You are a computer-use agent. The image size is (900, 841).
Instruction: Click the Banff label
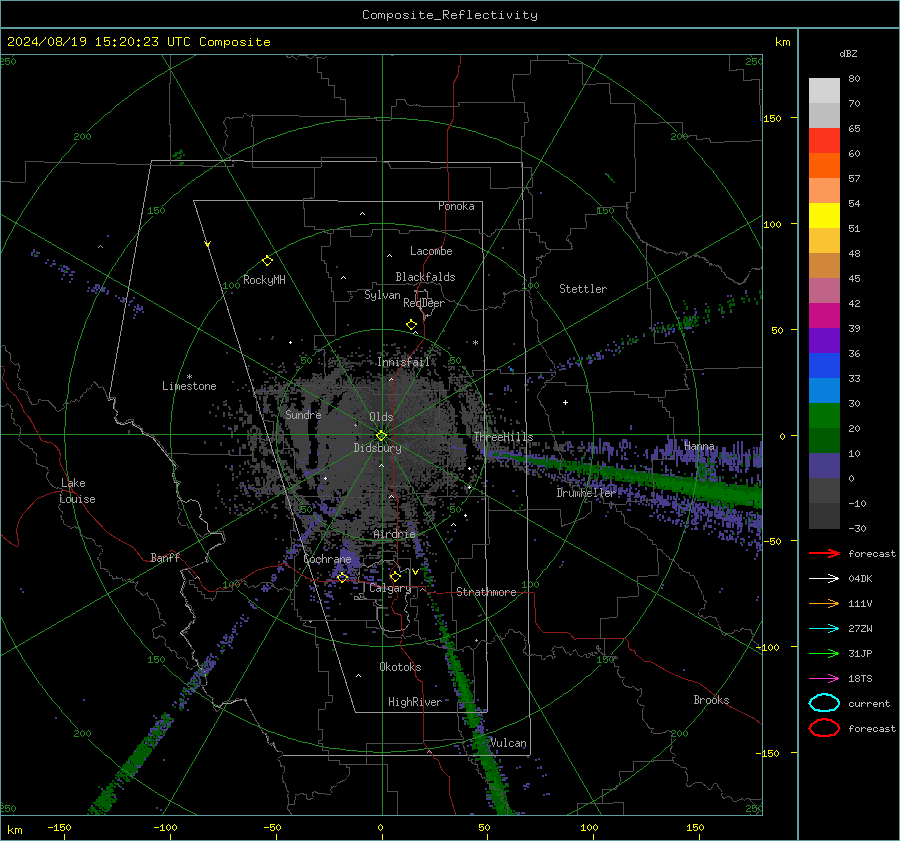pyautogui.click(x=165, y=557)
